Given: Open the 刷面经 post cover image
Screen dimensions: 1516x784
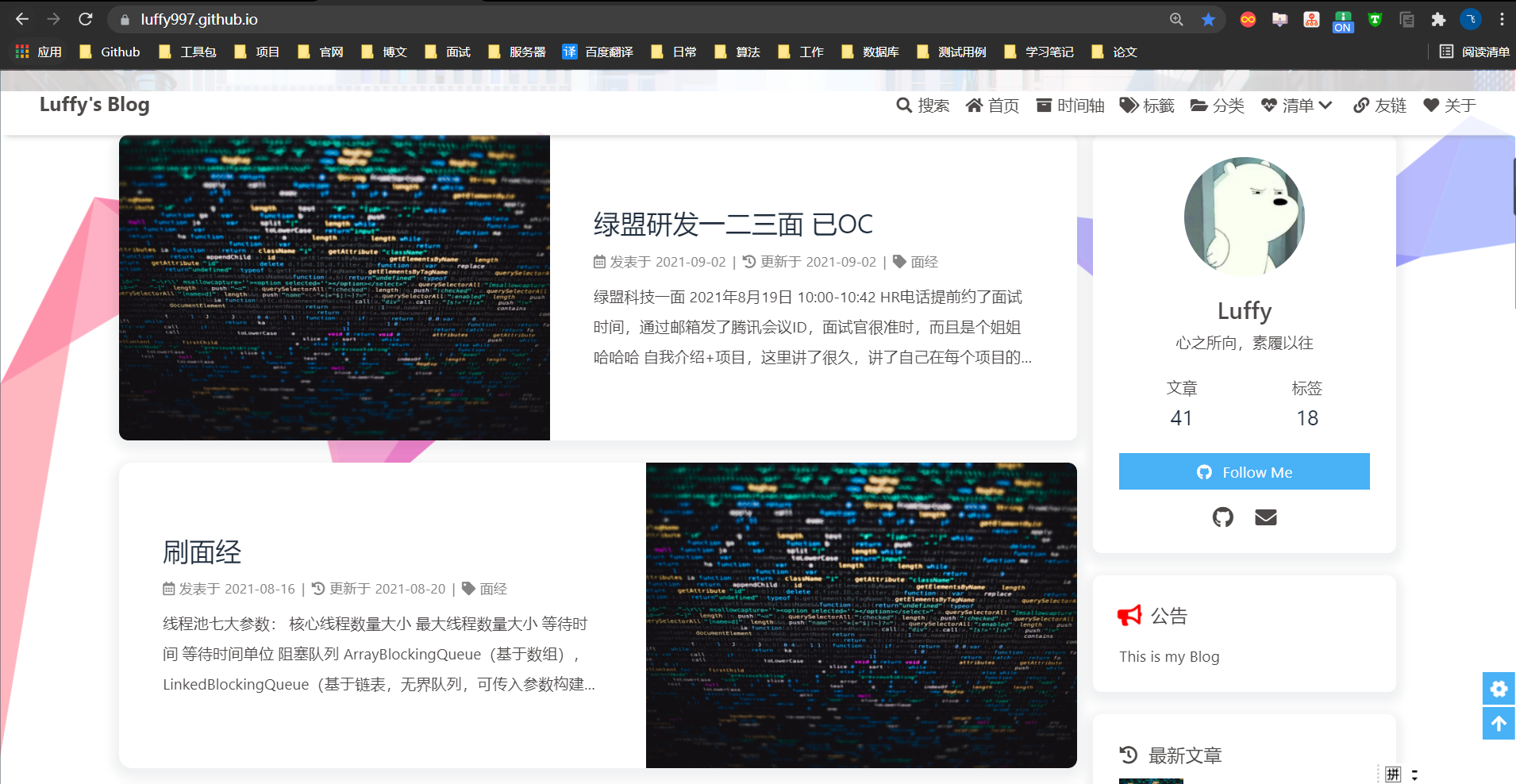Looking at the screenshot, I should (x=861, y=615).
